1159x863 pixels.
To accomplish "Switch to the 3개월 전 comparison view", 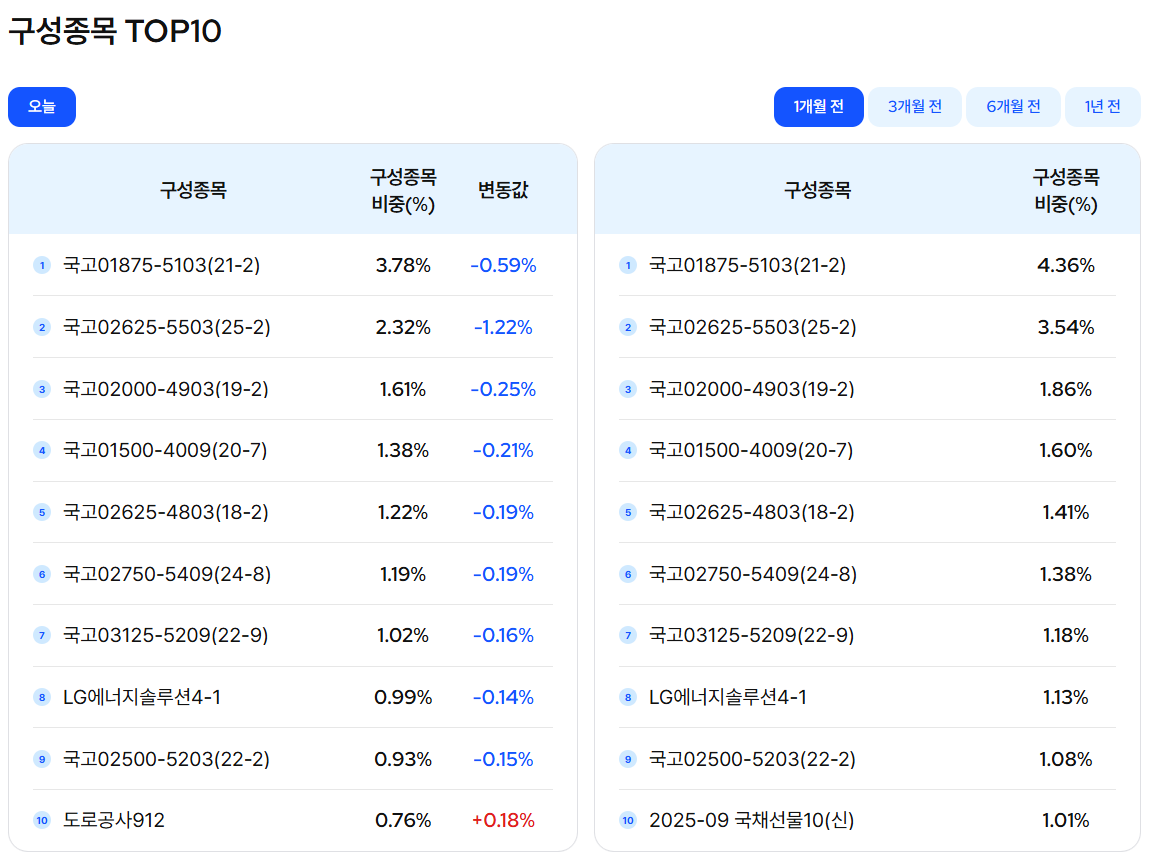I will pos(914,106).
